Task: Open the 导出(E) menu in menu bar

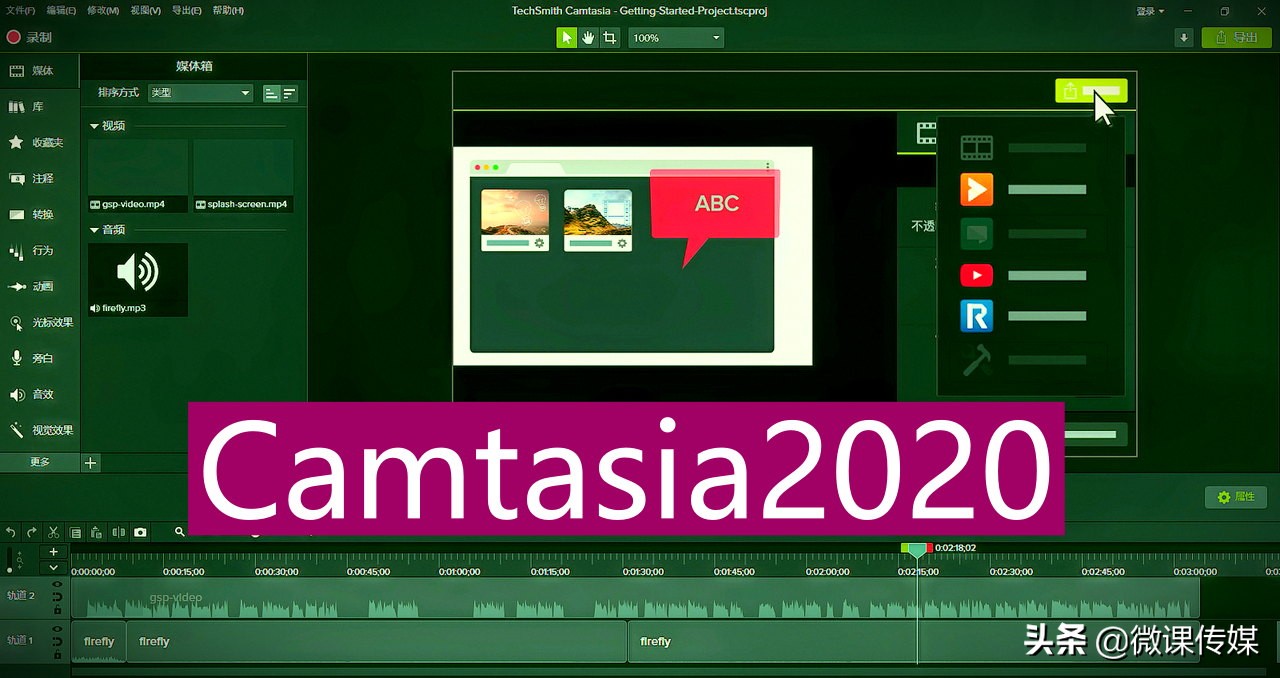Action: point(186,11)
